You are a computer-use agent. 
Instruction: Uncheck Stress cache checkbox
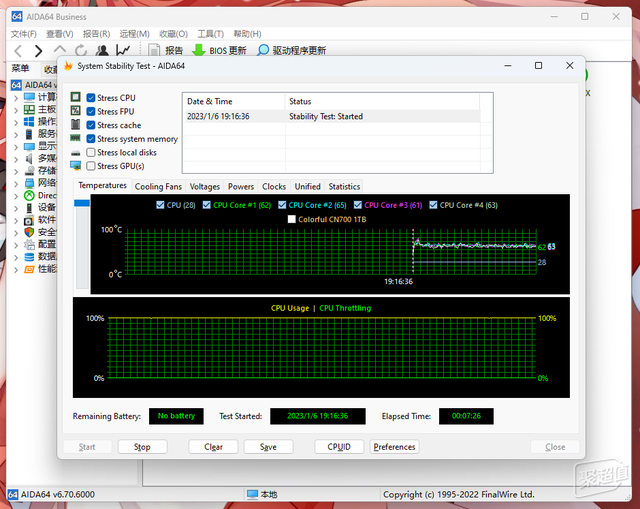(91, 125)
